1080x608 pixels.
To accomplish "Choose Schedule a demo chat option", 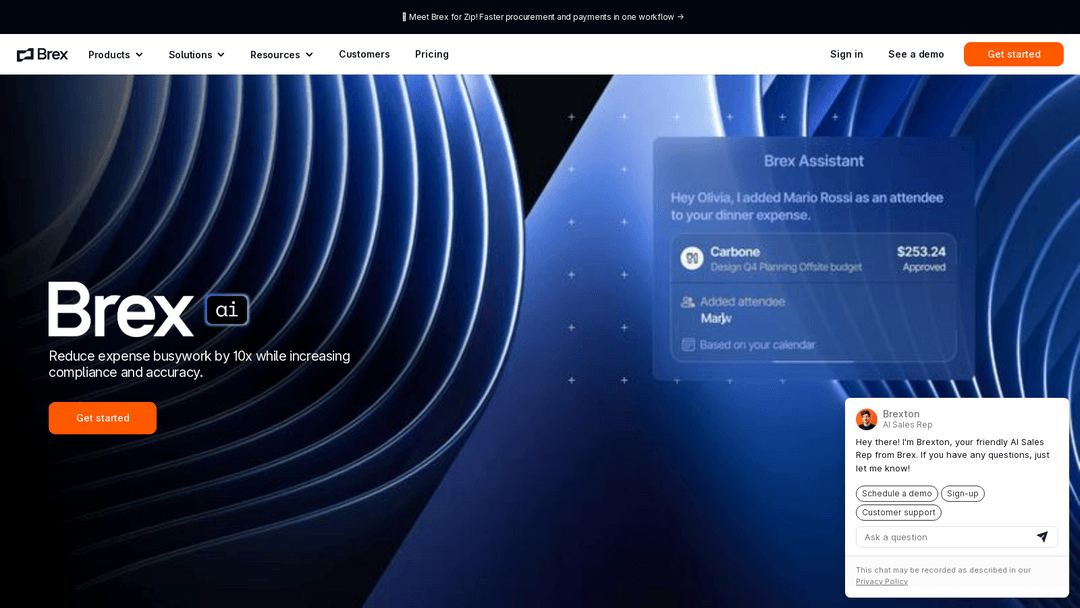I will (x=897, y=494).
